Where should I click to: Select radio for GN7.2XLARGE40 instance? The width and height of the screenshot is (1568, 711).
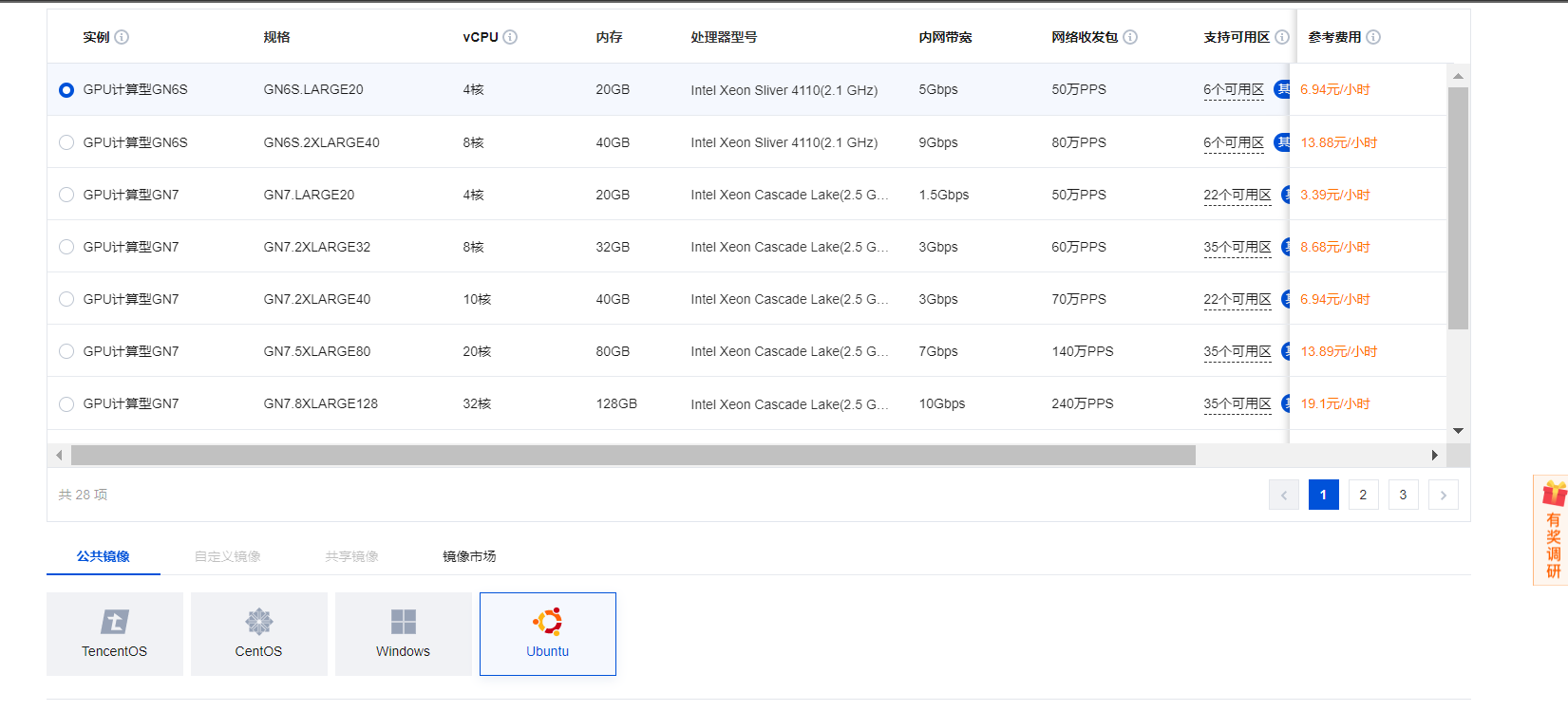(66, 299)
